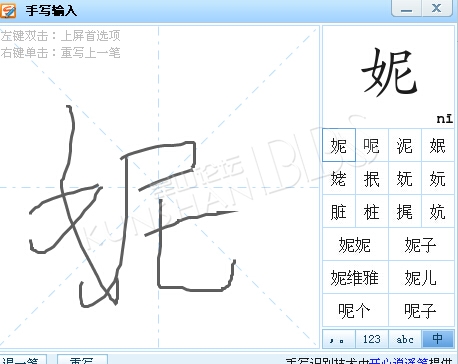The image size is (458, 364).
Task: Choose candidate character 妧
Action: [x=438, y=178]
